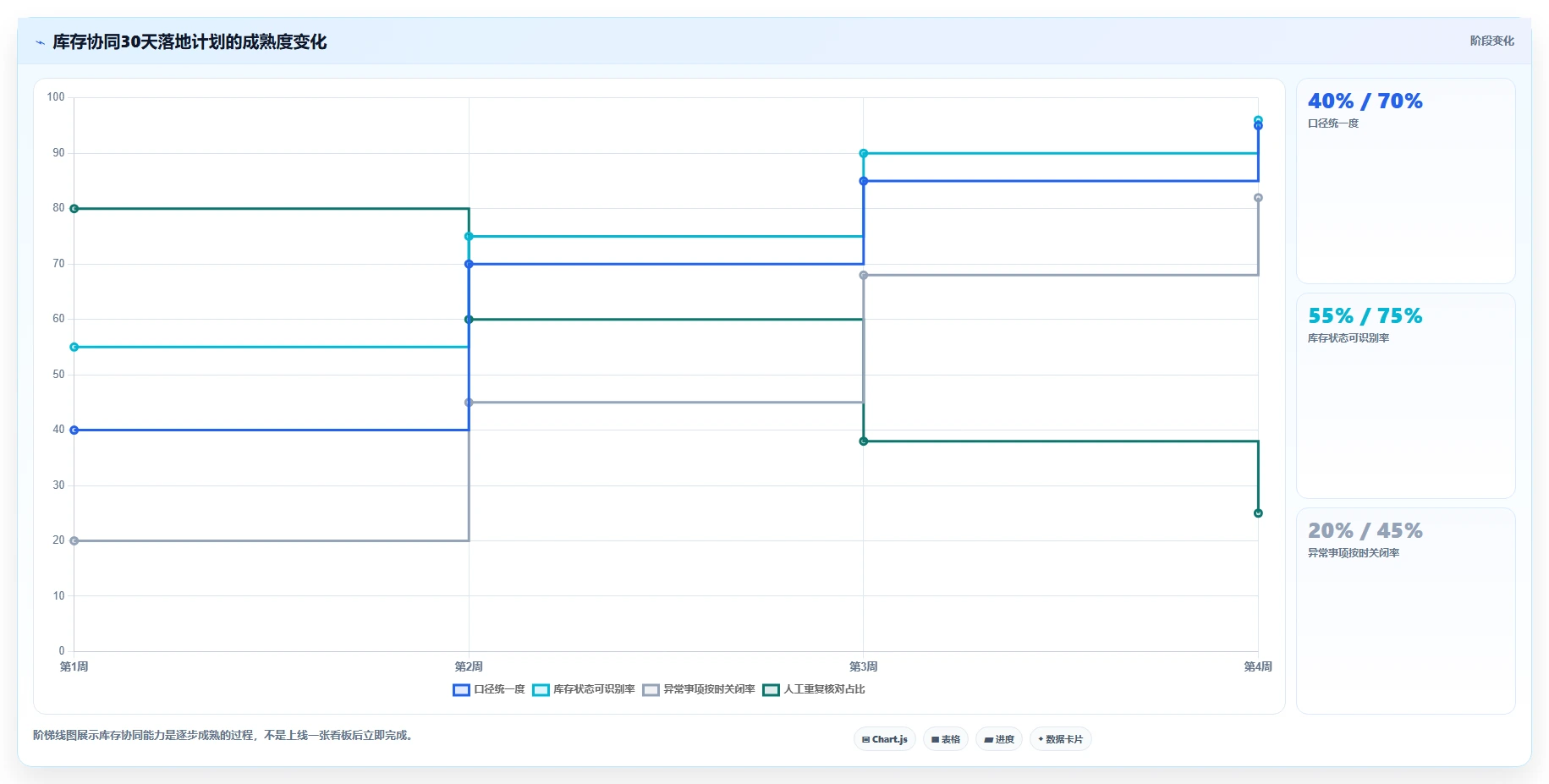
Task: Click the green data point at 60 in 第2周
Action: (x=469, y=320)
